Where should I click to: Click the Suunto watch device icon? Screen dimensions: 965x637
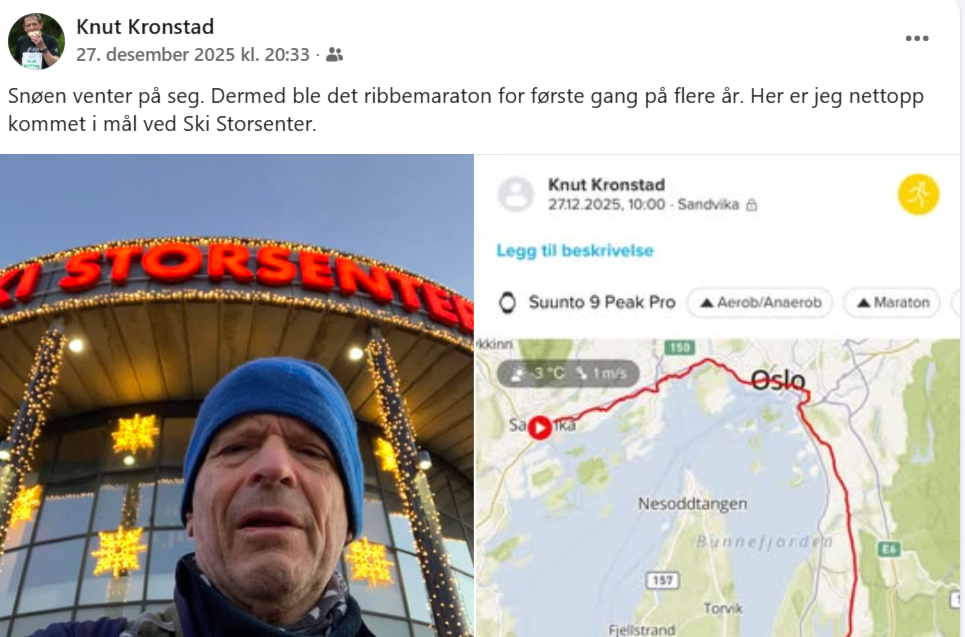[x=507, y=302]
